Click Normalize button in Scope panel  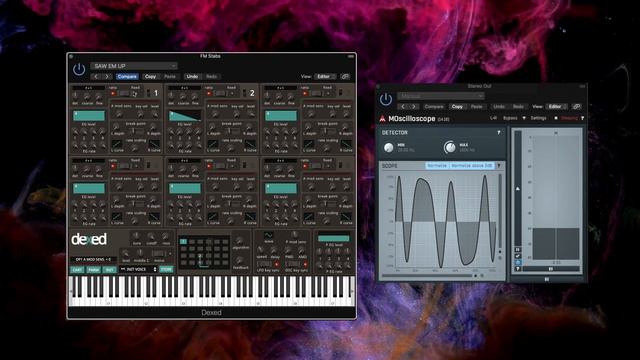pyautogui.click(x=437, y=166)
